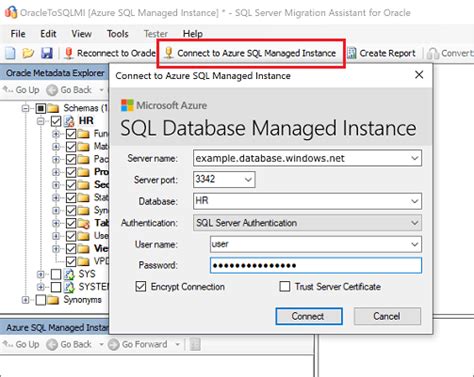
Task: Open the View menu
Action: coord(81,34)
